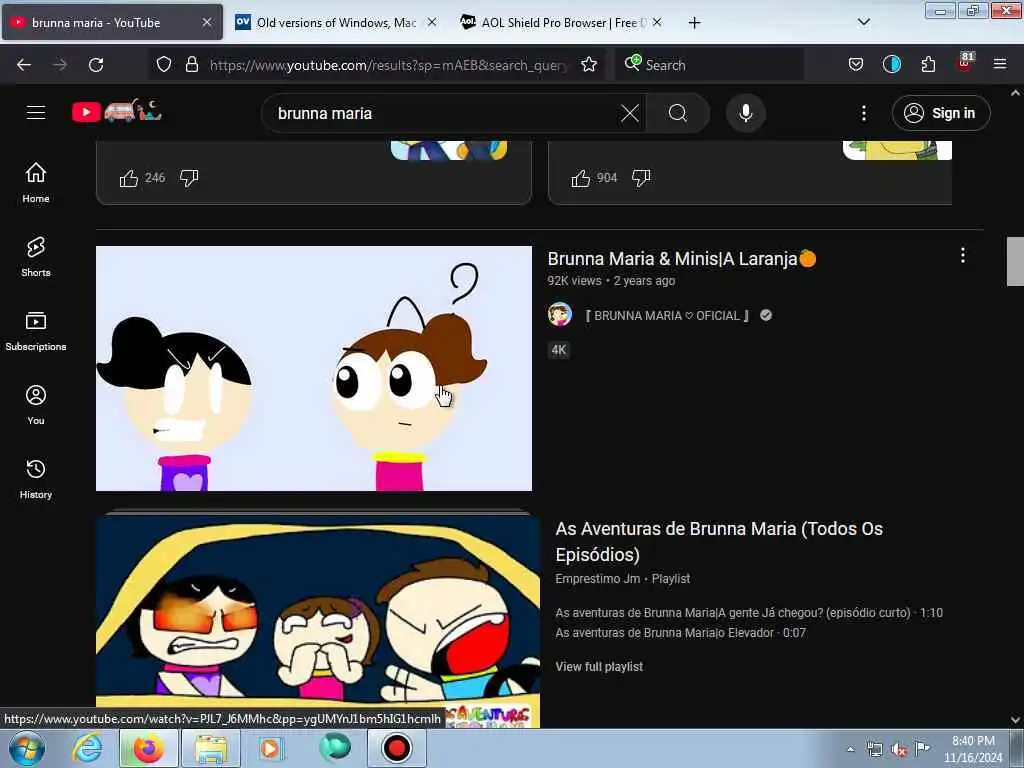
Task: Close the AOL Shield Pro Browser tab
Action: coord(657,22)
